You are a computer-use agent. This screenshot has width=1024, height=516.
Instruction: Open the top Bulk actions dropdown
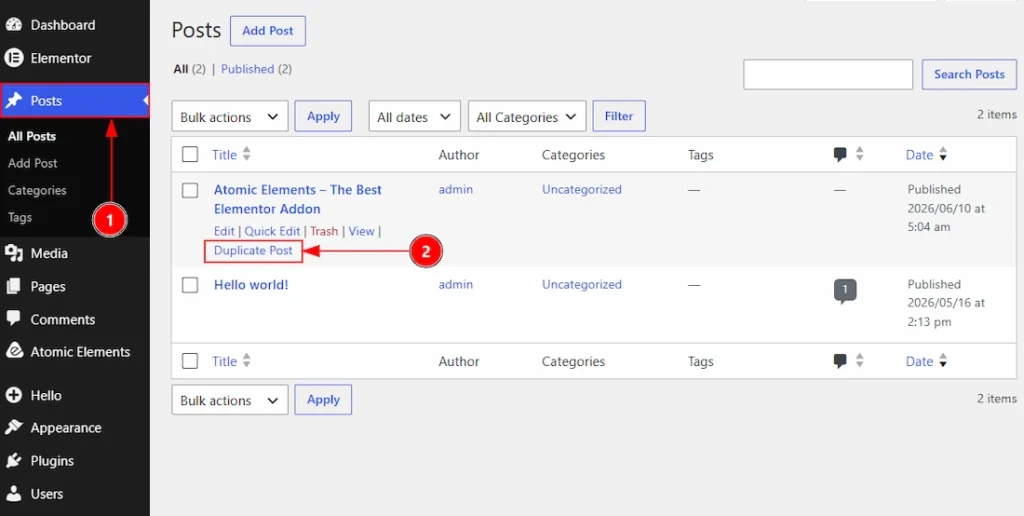click(x=230, y=117)
